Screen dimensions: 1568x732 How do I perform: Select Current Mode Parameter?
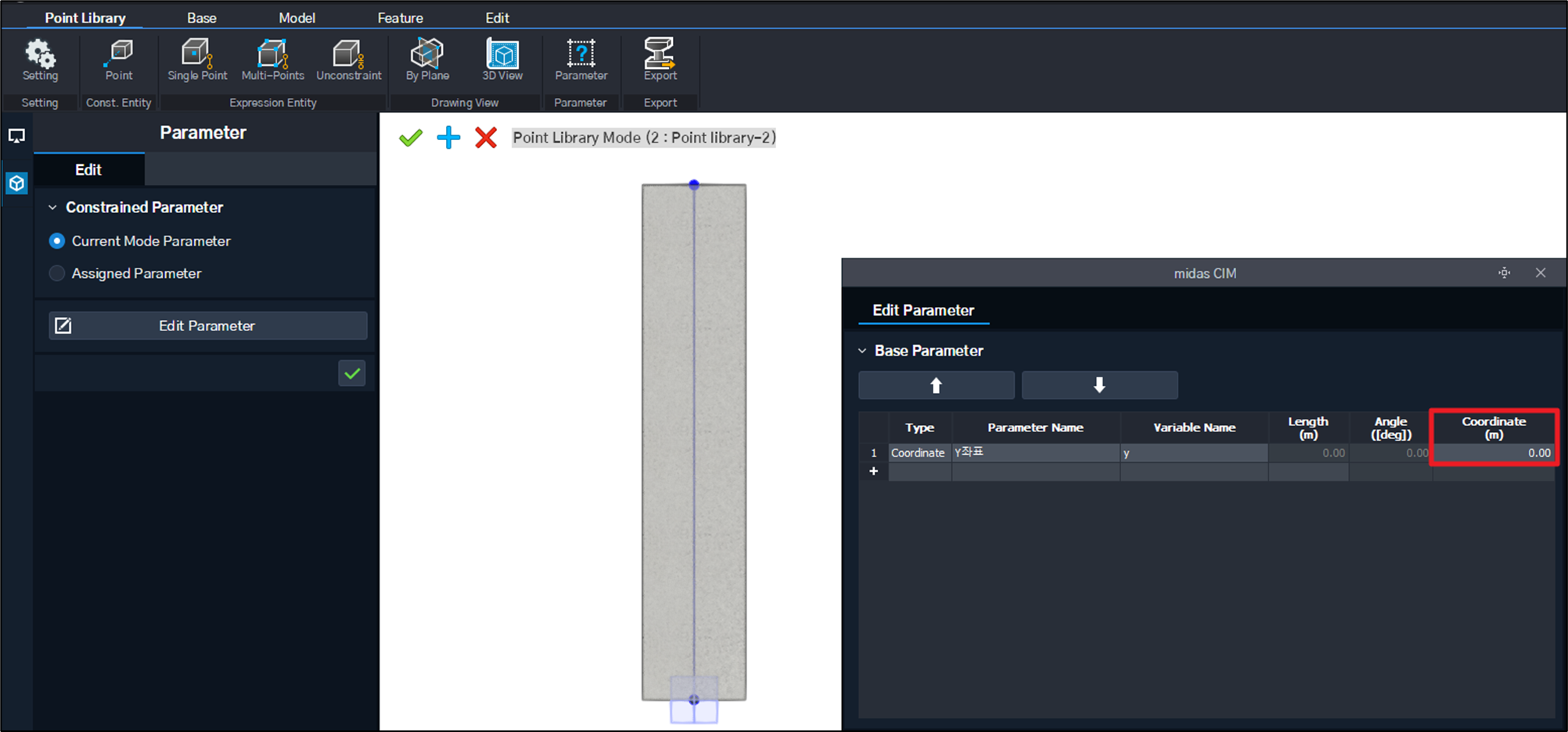click(x=56, y=241)
